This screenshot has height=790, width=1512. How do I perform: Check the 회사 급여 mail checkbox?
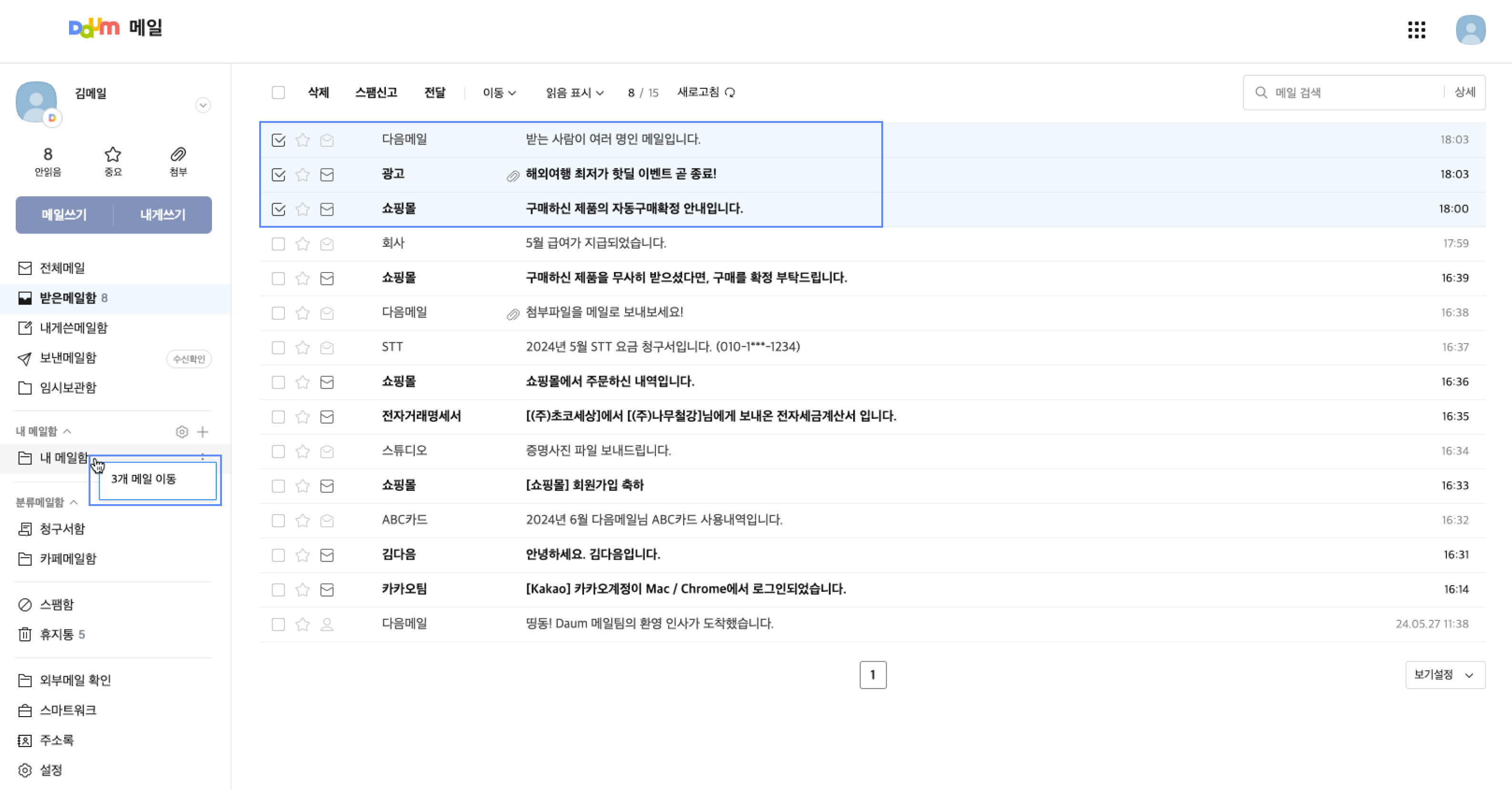tap(278, 243)
